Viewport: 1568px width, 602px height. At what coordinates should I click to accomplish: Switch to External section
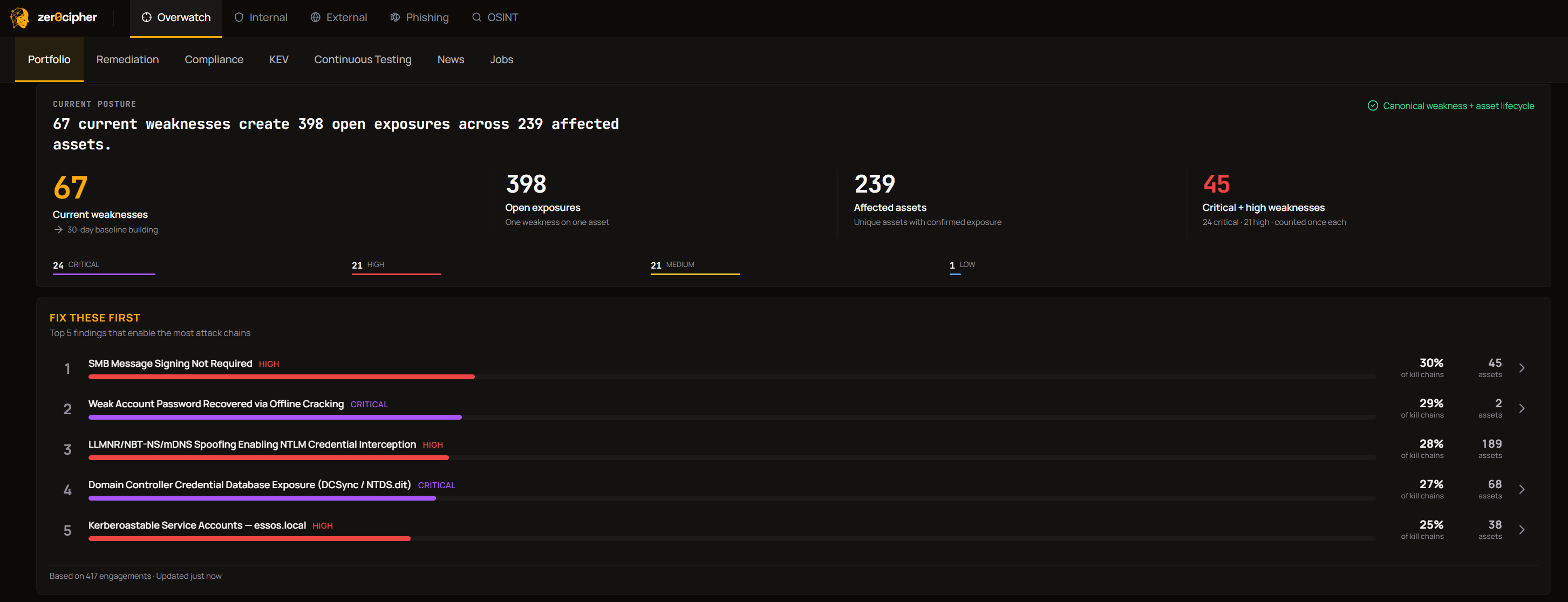pos(338,18)
